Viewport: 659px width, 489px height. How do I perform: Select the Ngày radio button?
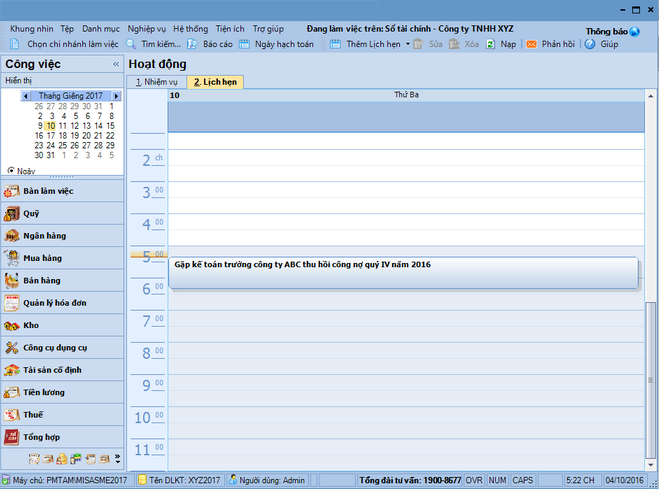coord(11,170)
